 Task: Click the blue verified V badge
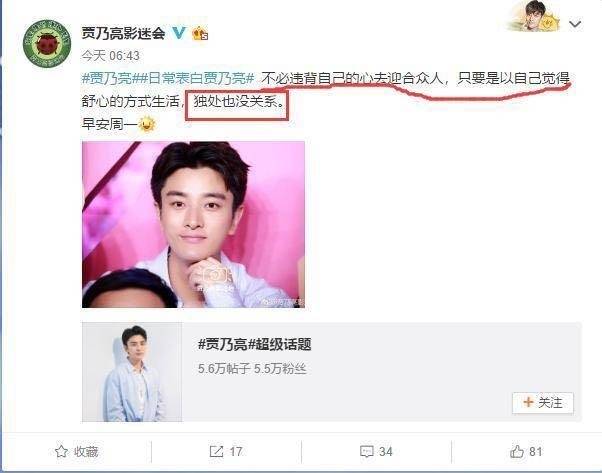(178, 33)
